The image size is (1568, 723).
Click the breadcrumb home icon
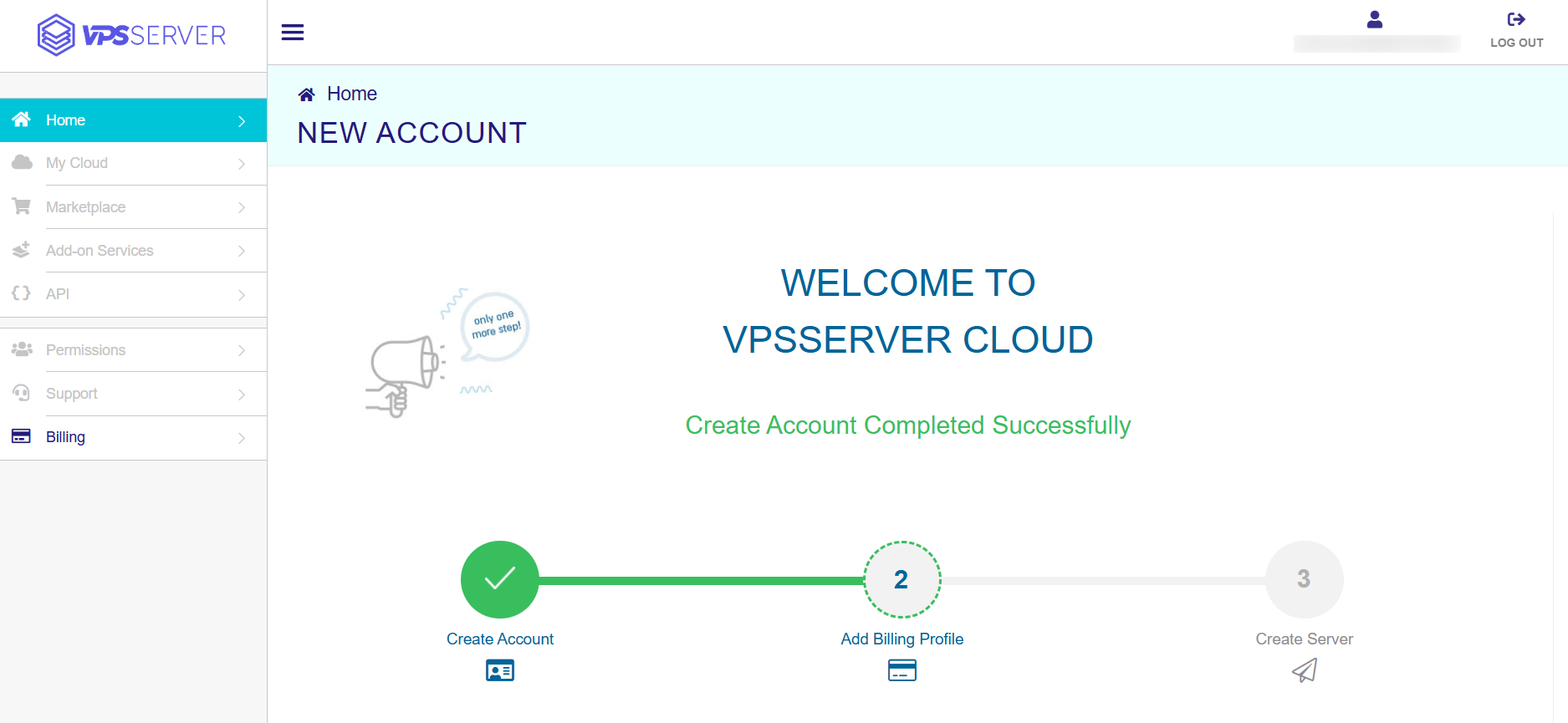point(307,94)
